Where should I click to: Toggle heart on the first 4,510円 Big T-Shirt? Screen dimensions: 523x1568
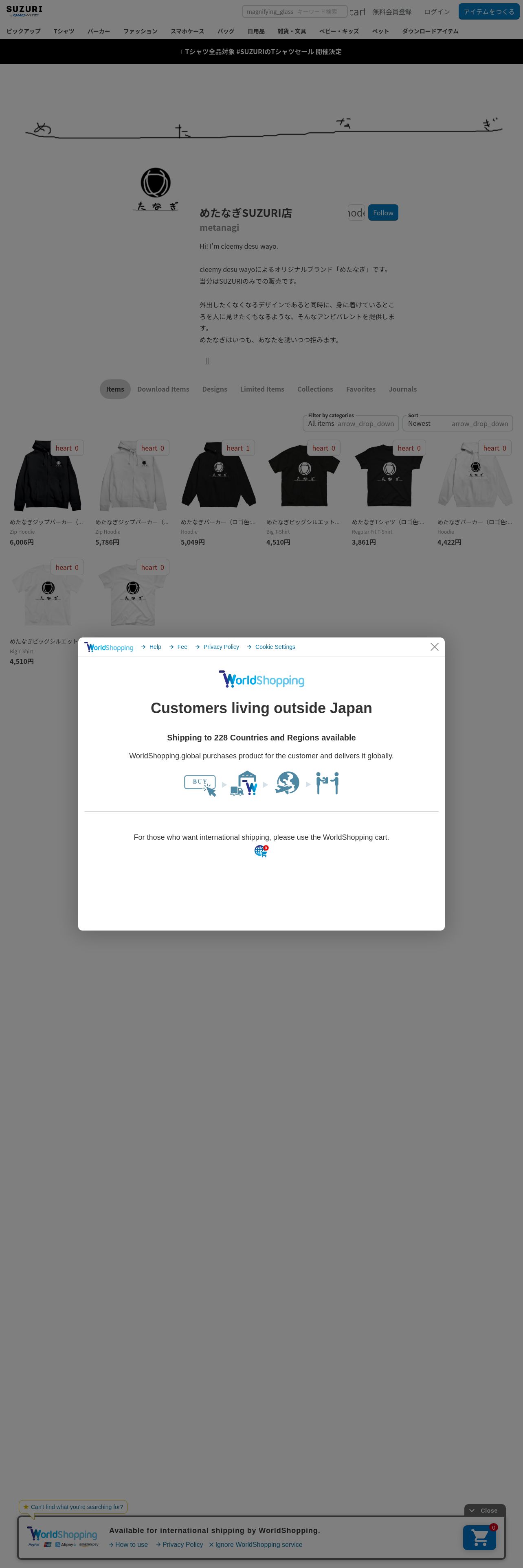[323, 448]
